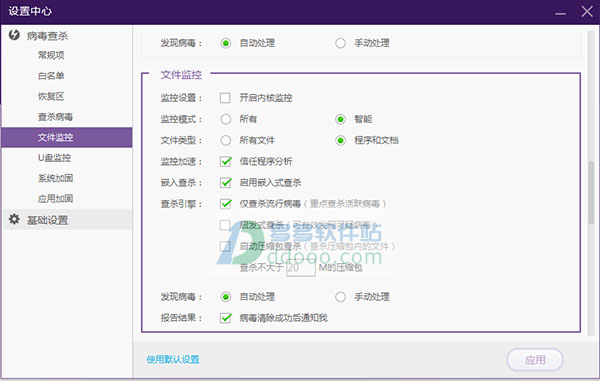Viewport: 600px width, 381px height.
Task: Toggle 病毒清除成功后通知我 checkbox
Action: (x=225, y=318)
